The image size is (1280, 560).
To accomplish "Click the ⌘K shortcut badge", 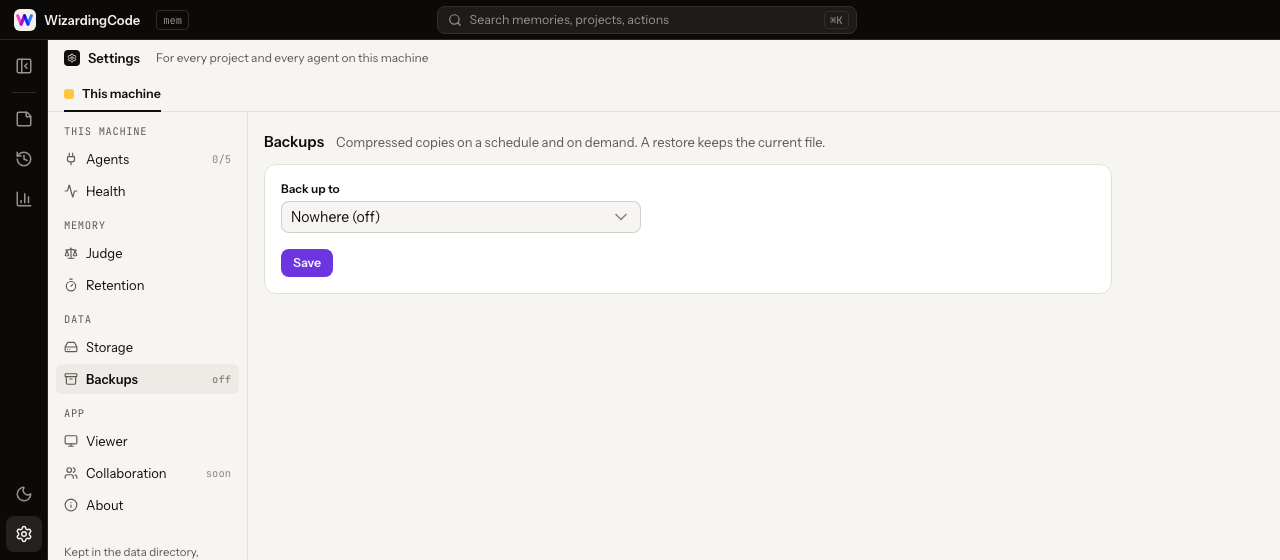I will (x=836, y=20).
